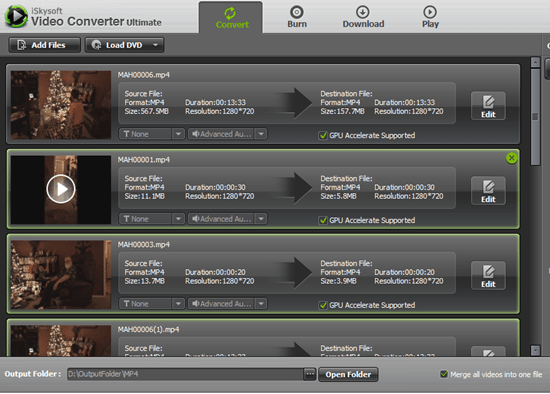
Task: Click the Add Files button
Action: coord(45,45)
